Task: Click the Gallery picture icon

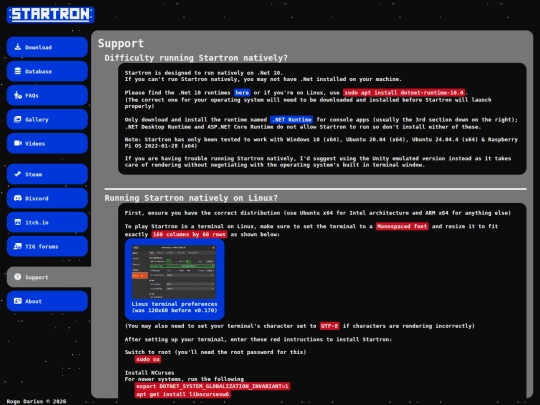Action: pos(18,120)
